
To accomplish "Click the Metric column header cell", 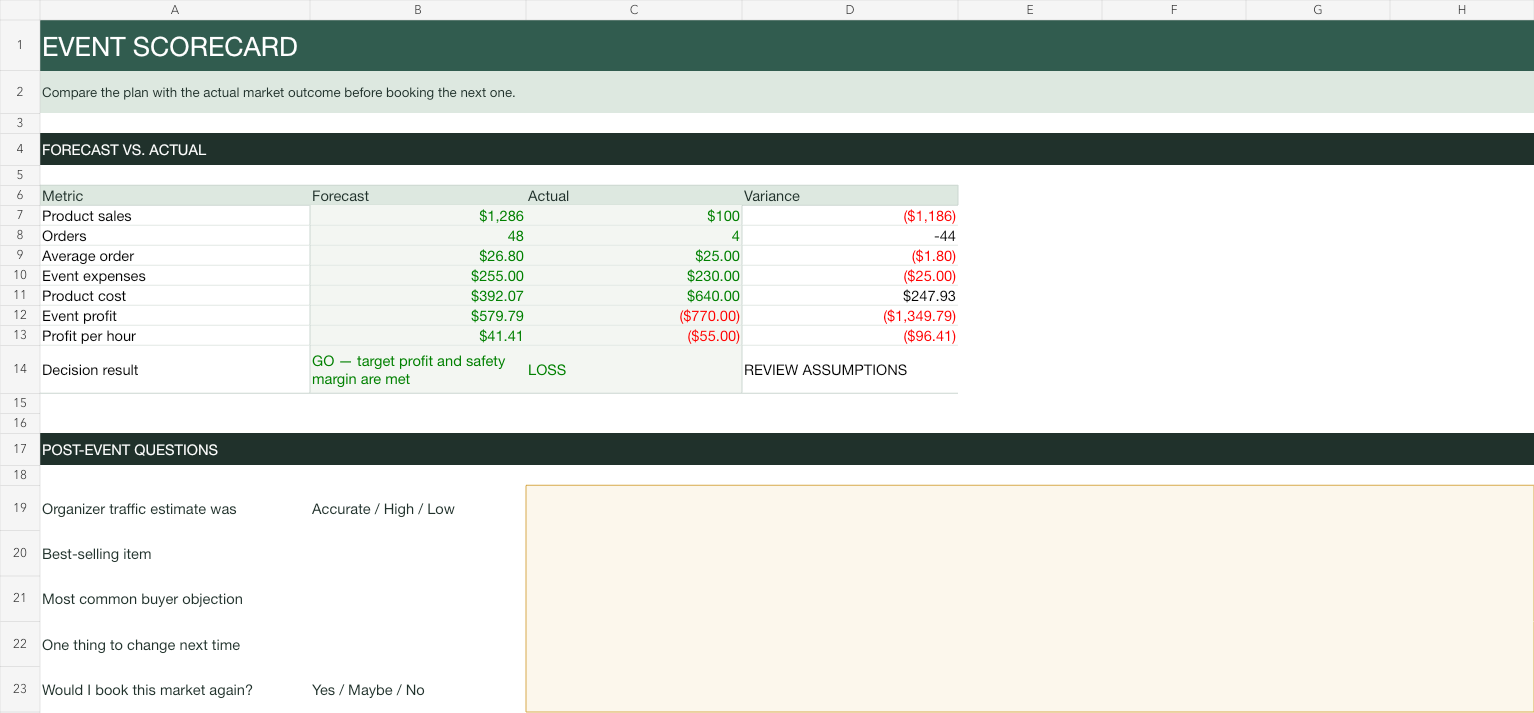I will tap(175, 196).
